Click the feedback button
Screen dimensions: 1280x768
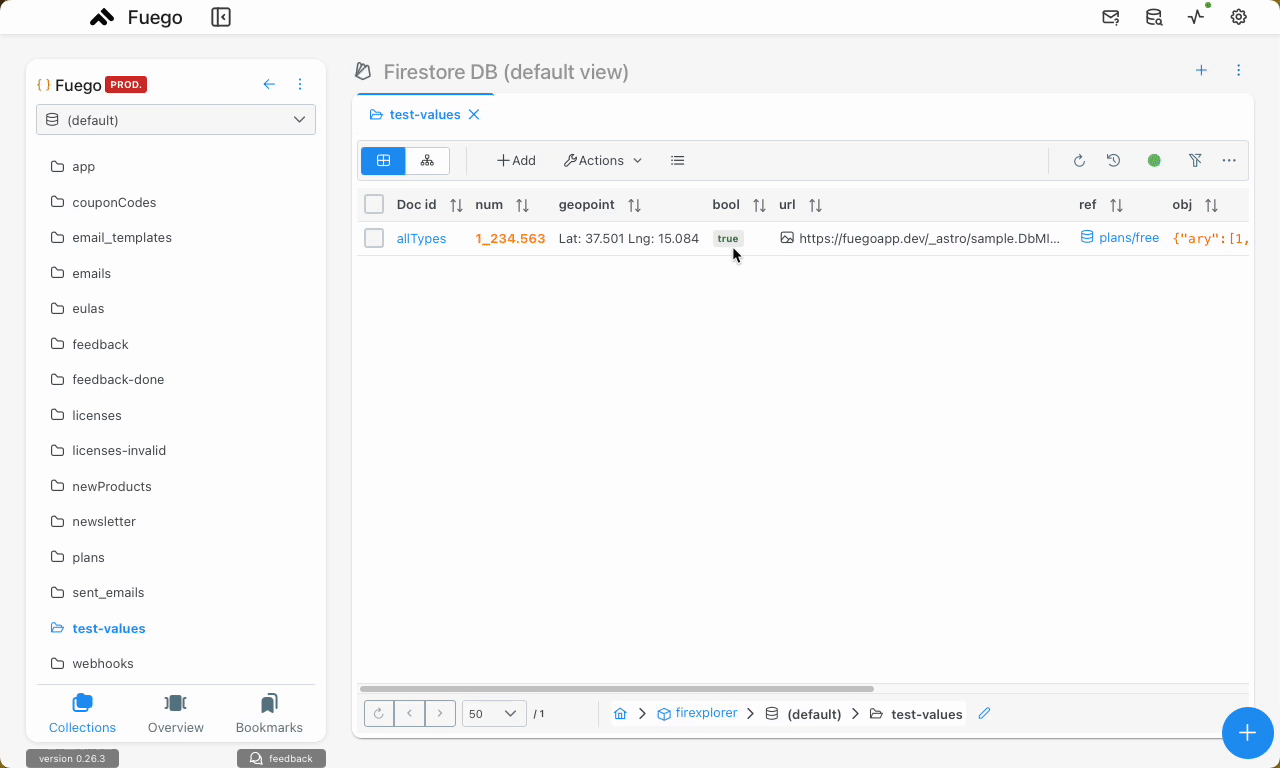pos(281,758)
